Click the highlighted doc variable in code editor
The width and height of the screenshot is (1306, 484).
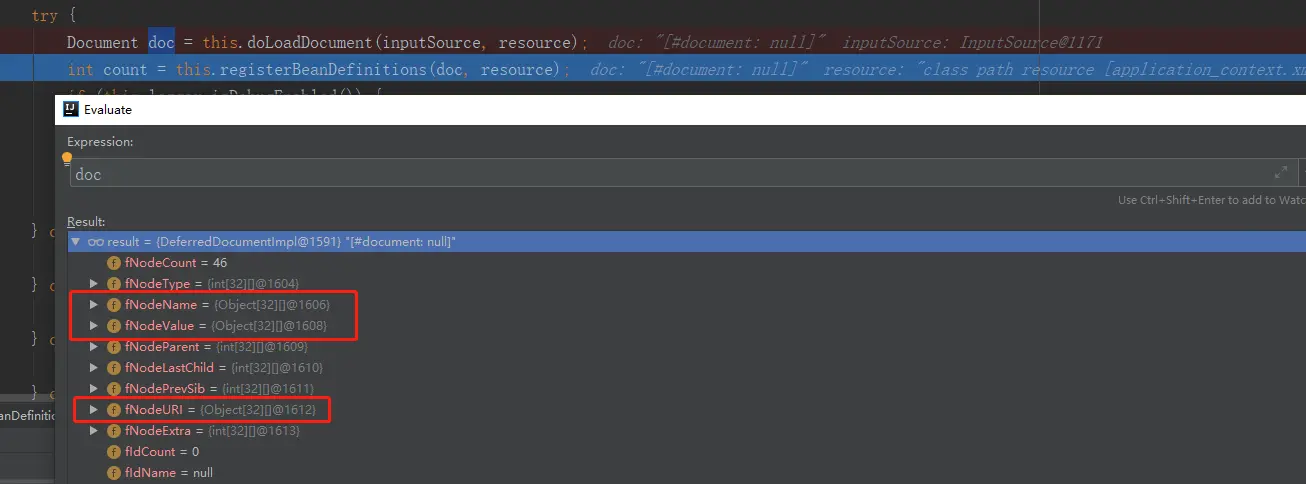(x=161, y=42)
